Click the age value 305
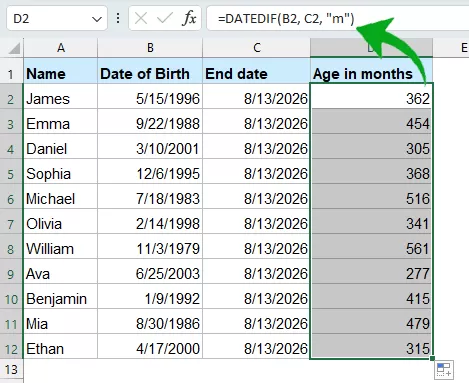469x383 pixels. pos(371,146)
